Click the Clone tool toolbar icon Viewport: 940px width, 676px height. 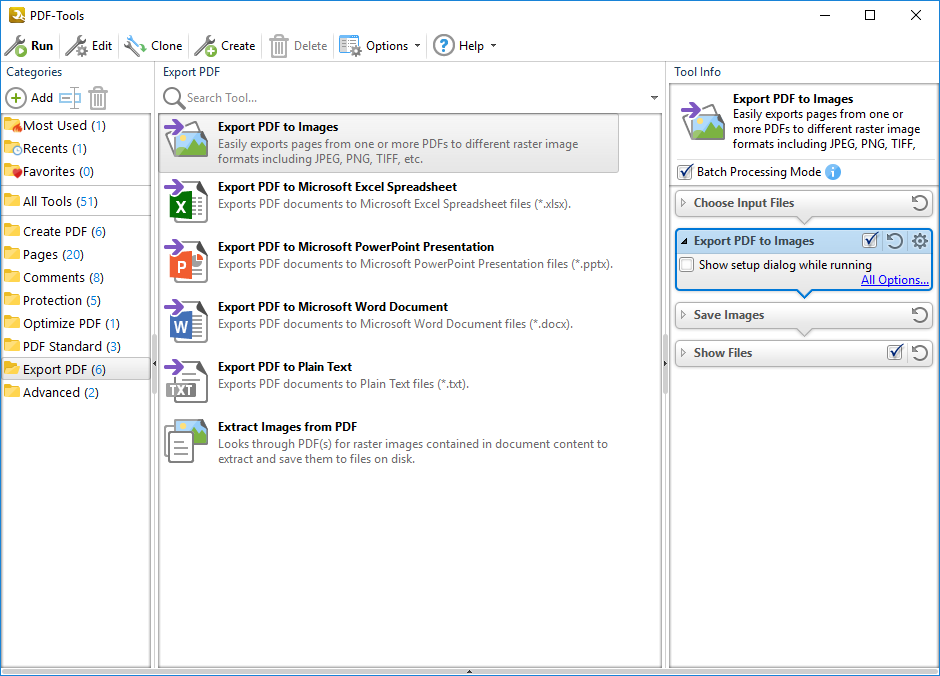[x=135, y=46]
